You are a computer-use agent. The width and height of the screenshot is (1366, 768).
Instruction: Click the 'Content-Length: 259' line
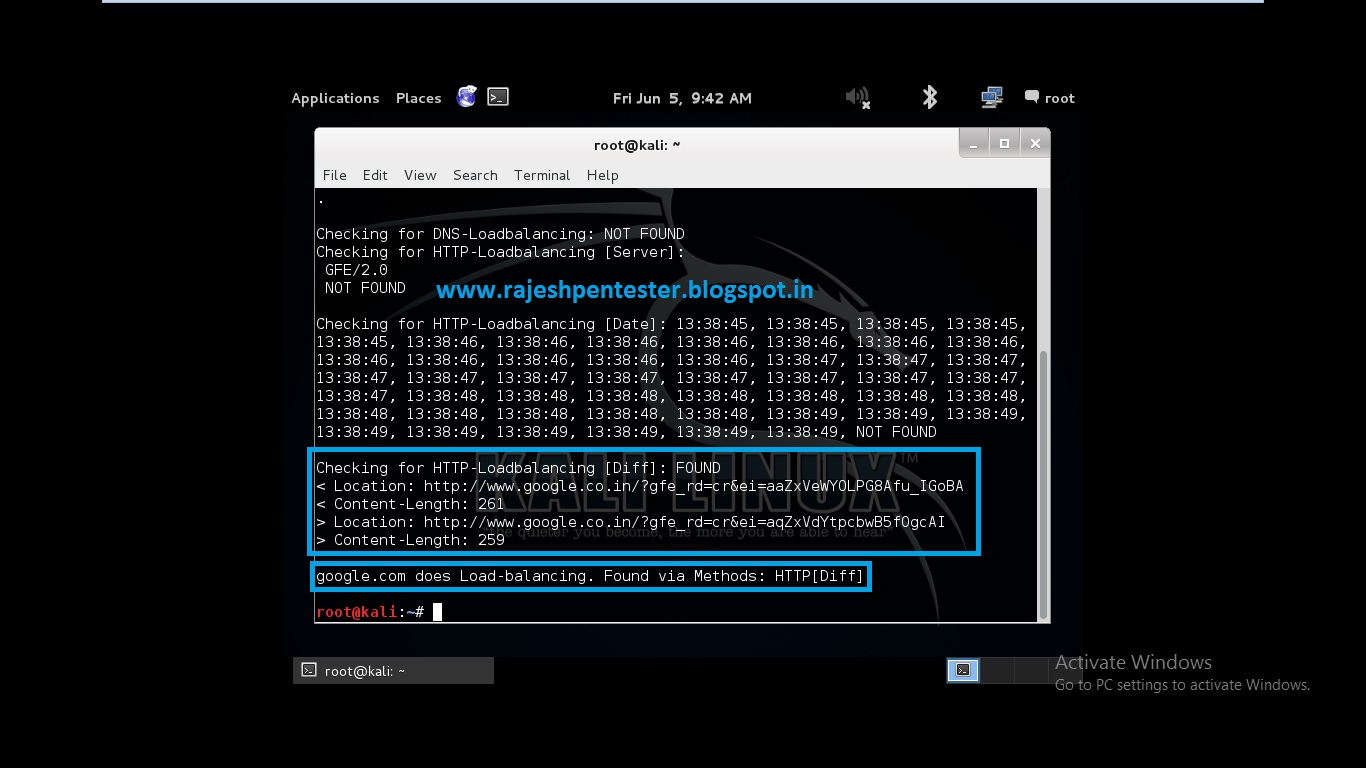[410, 540]
